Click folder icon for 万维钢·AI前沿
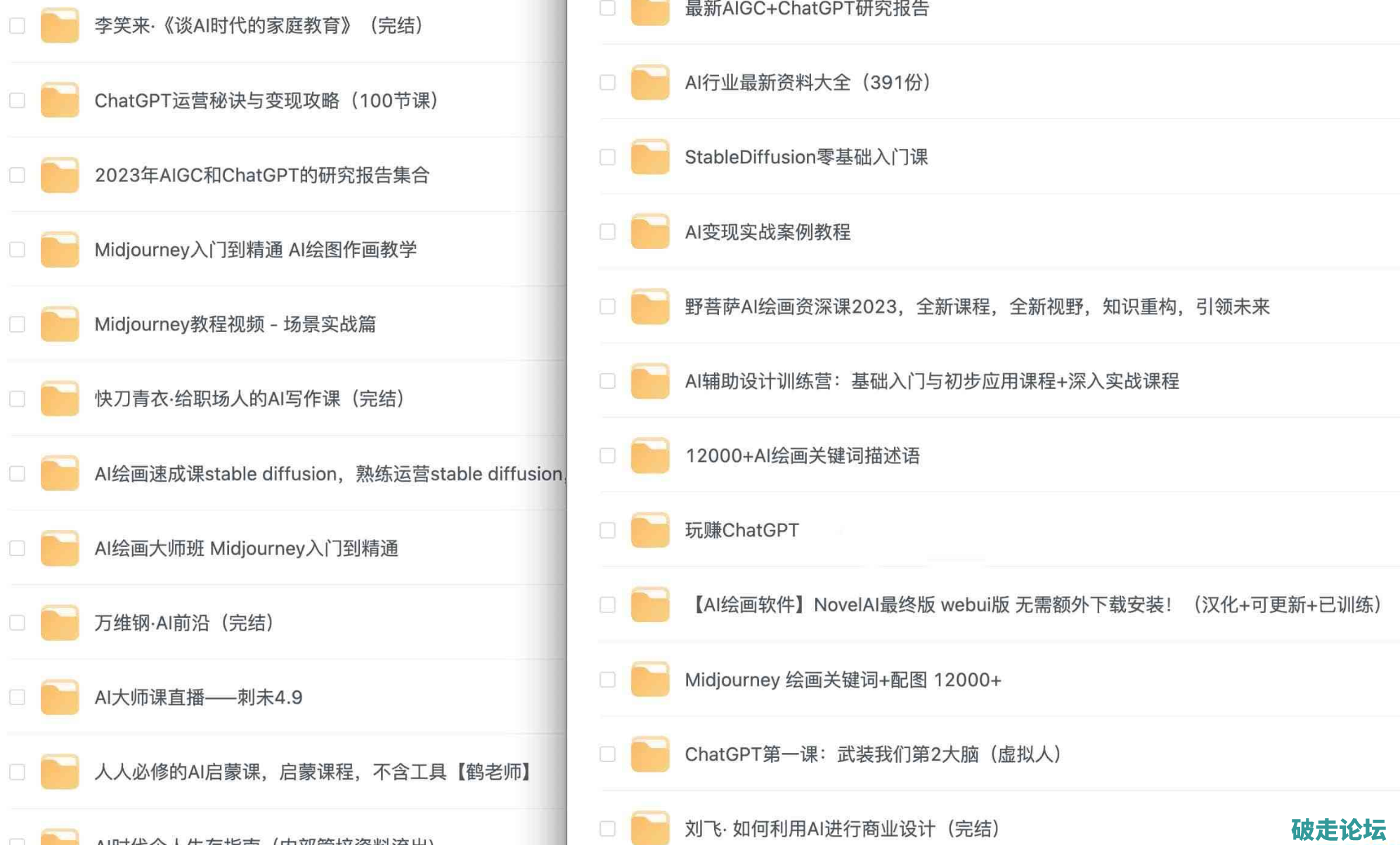The width and height of the screenshot is (1400, 845). coord(60,623)
